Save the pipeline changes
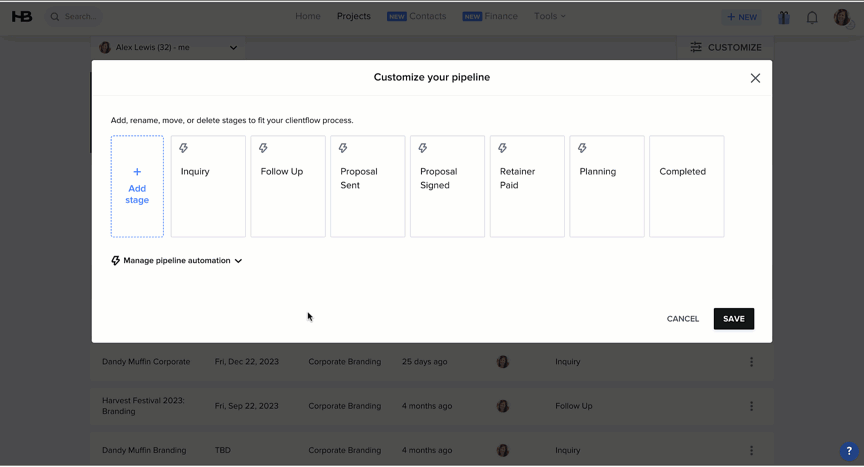Screen dimensions: 864x467 click(x=733, y=319)
